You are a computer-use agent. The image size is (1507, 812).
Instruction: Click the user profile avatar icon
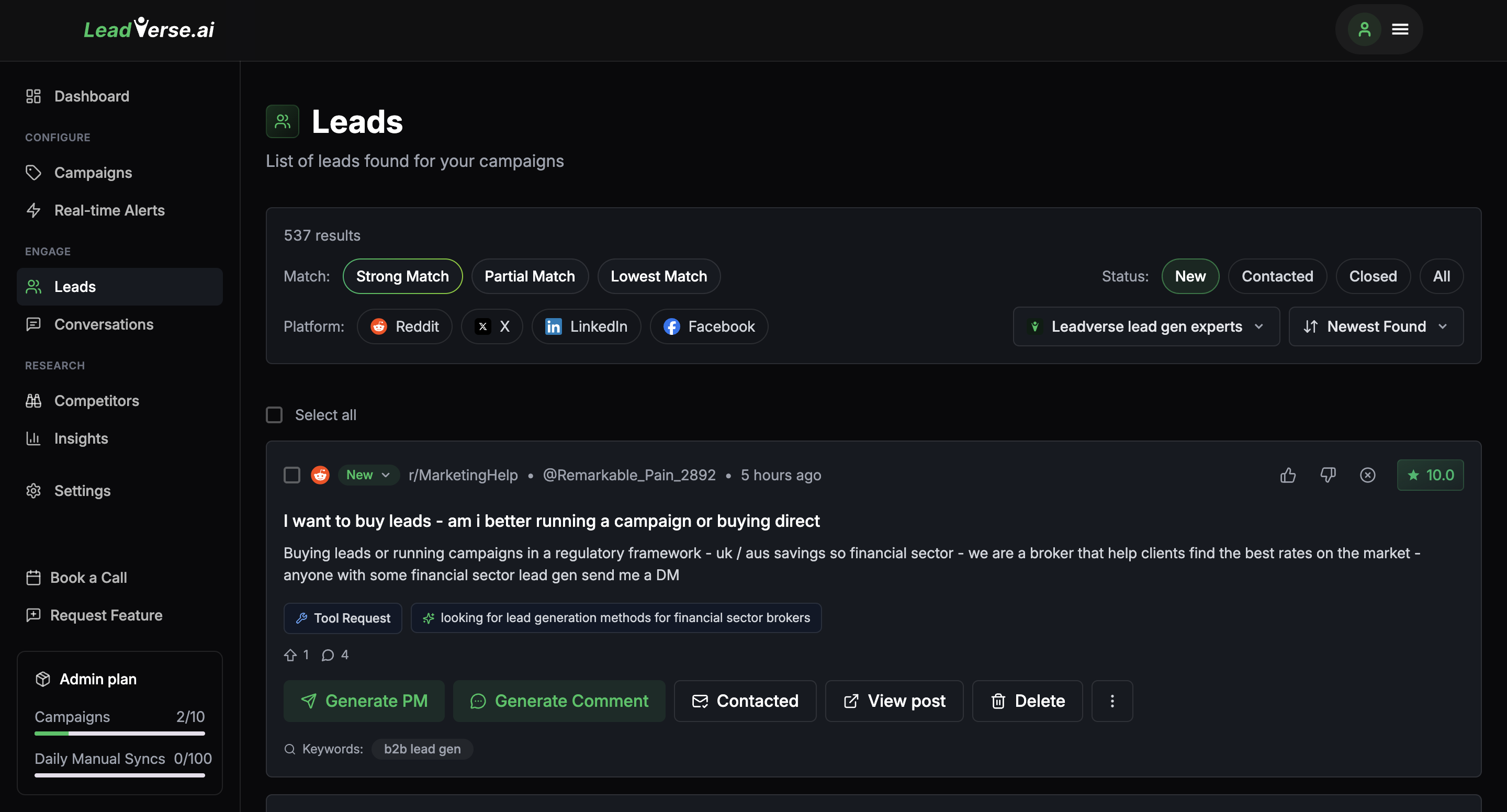[1364, 29]
